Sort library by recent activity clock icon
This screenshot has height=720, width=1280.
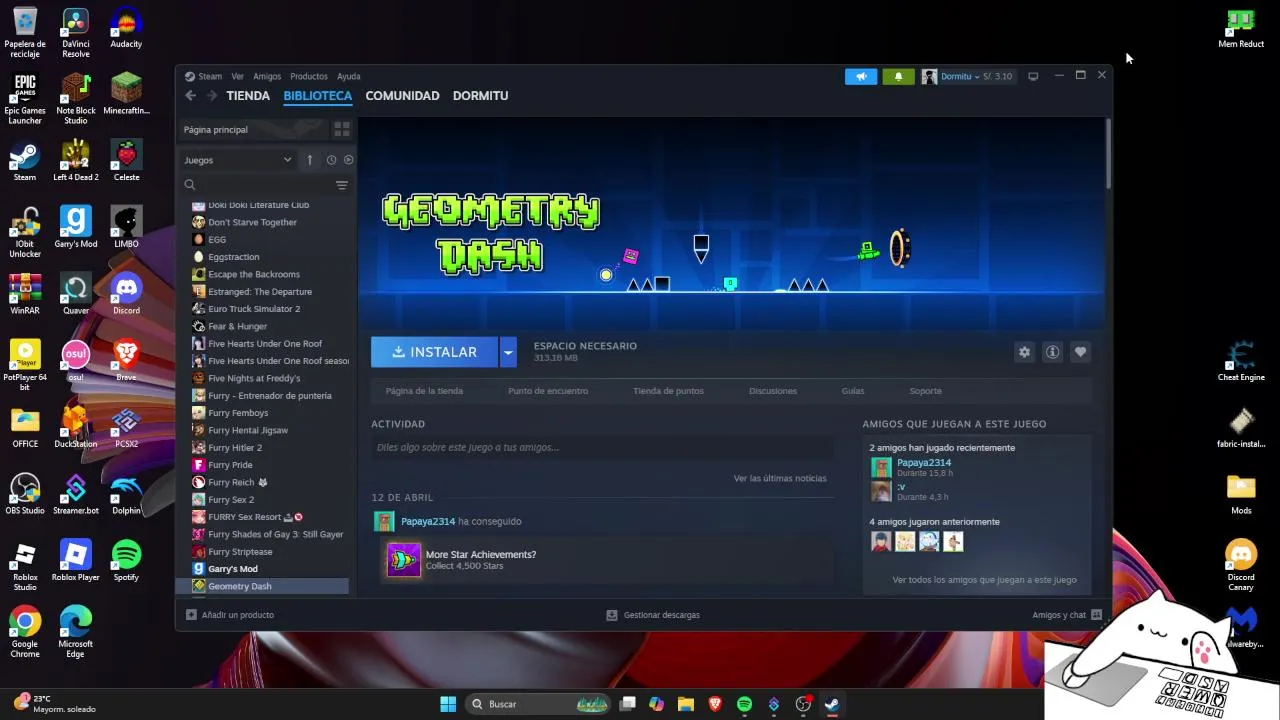331,160
